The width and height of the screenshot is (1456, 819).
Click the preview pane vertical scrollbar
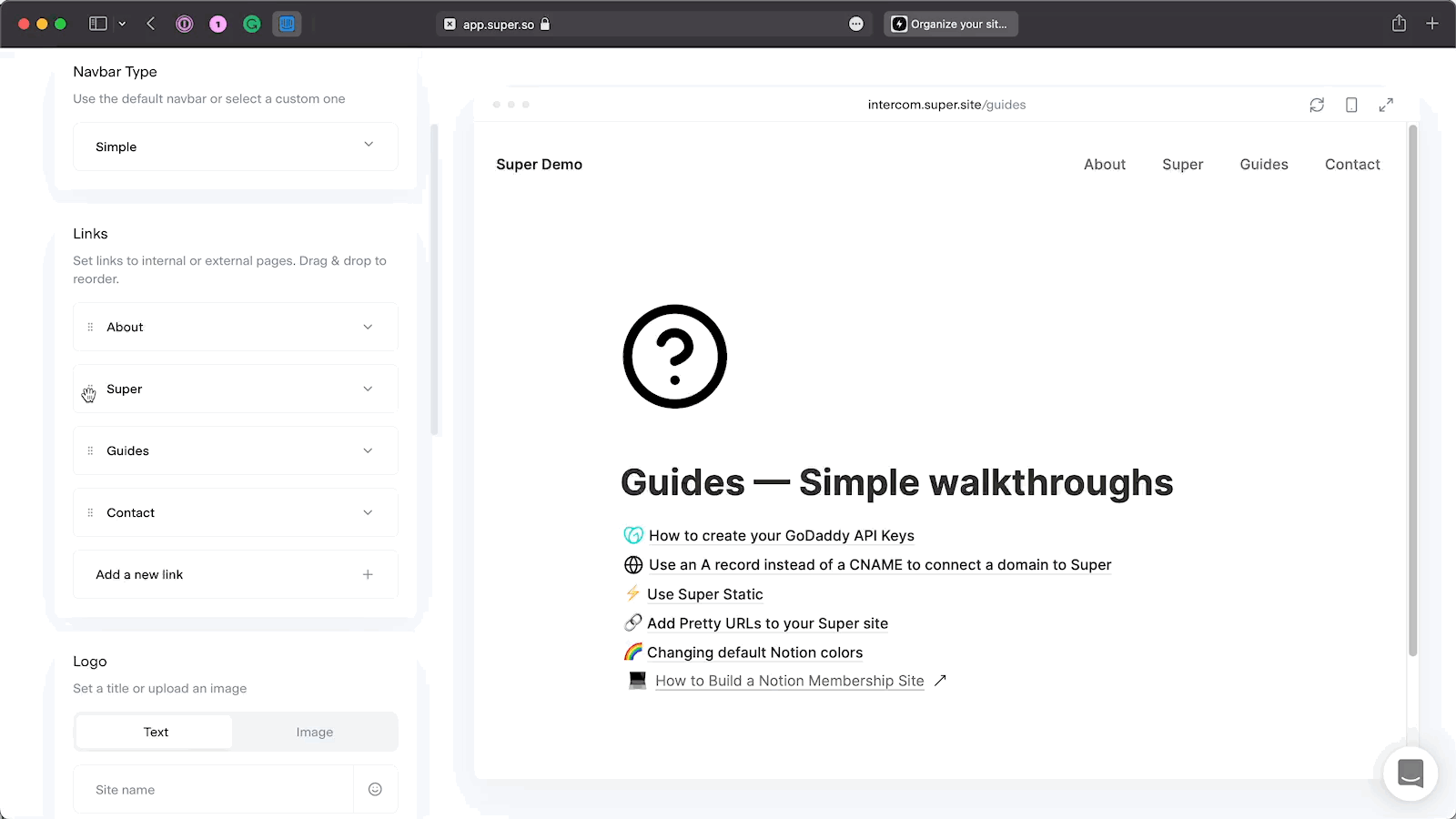1412,391
